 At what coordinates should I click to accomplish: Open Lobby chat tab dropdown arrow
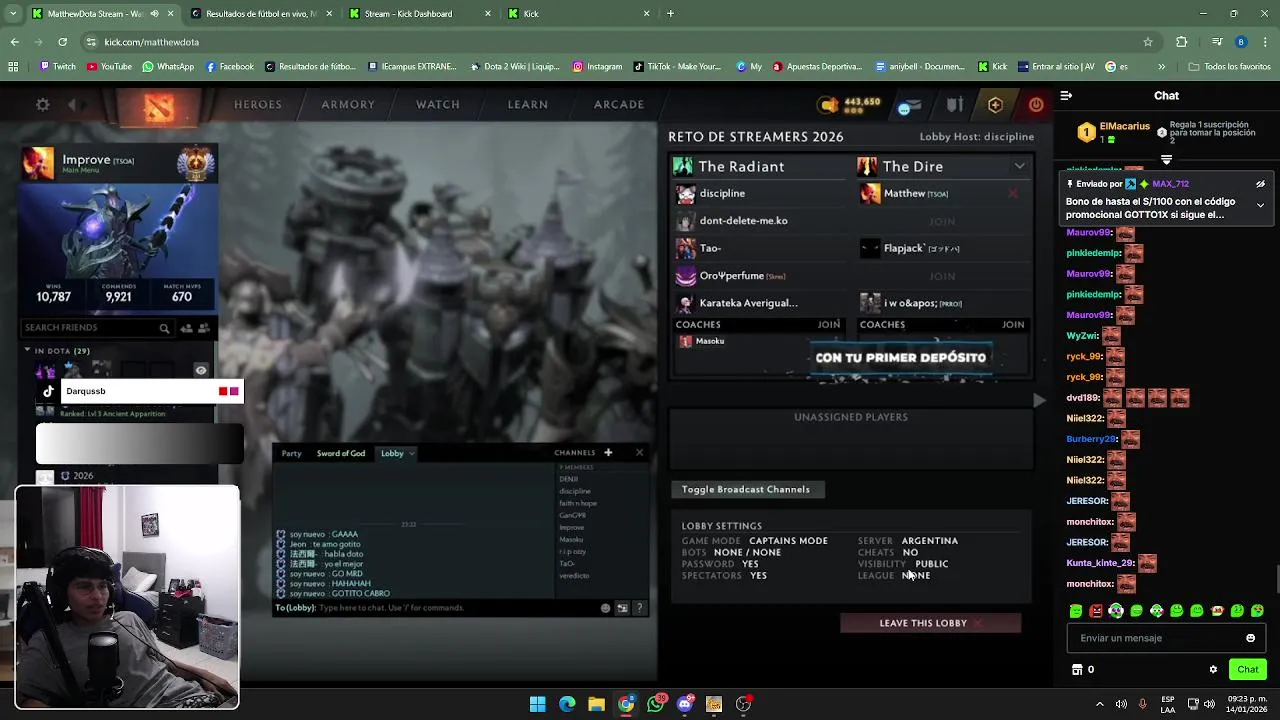[x=411, y=454]
